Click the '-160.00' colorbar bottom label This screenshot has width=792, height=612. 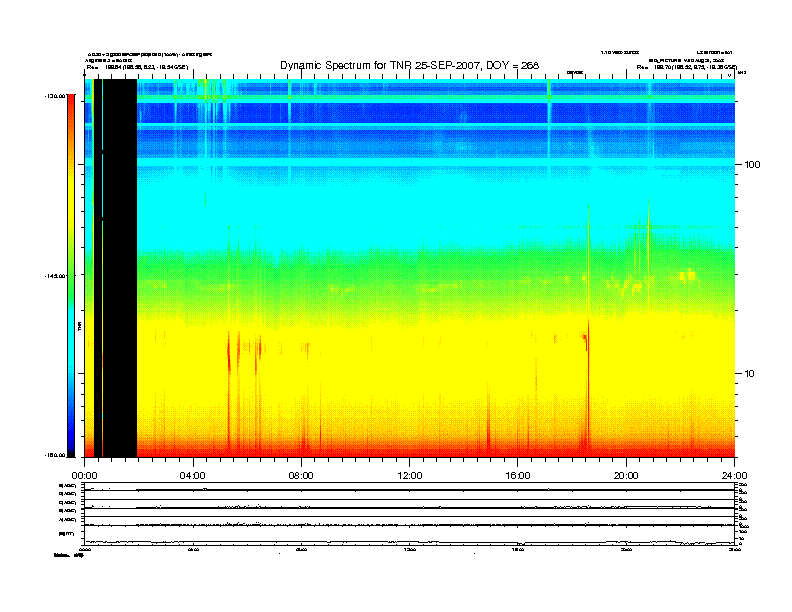(x=54, y=455)
